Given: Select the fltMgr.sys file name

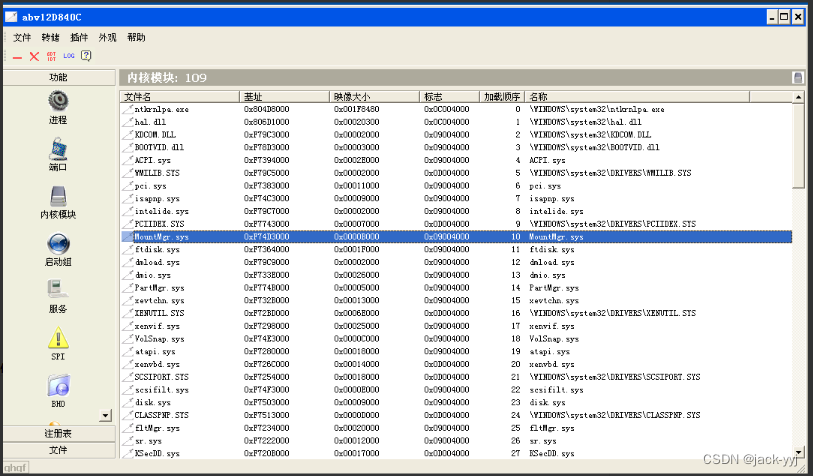Looking at the screenshot, I should tap(157, 428).
